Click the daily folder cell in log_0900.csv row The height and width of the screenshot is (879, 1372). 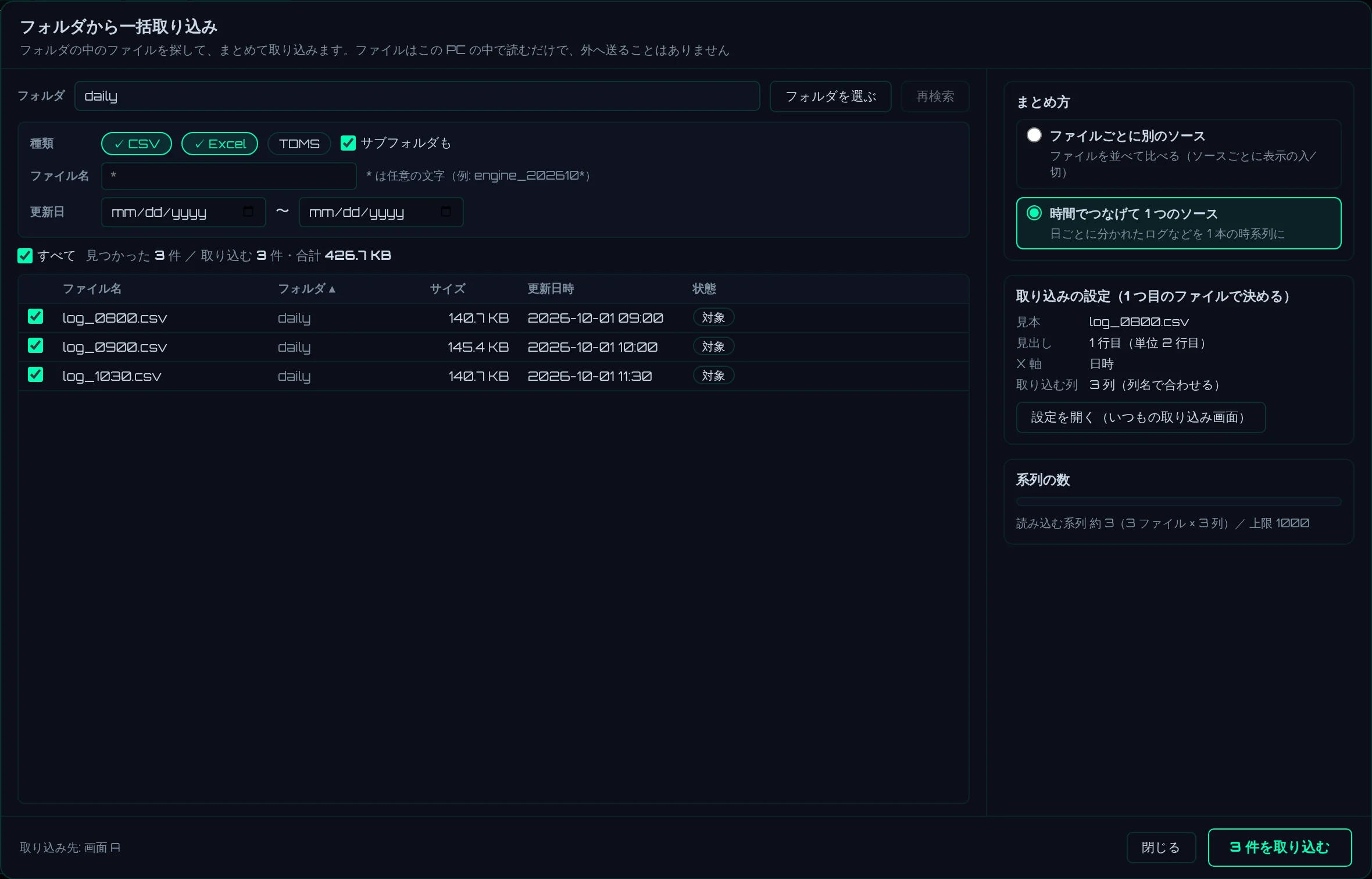[x=294, y=348]
